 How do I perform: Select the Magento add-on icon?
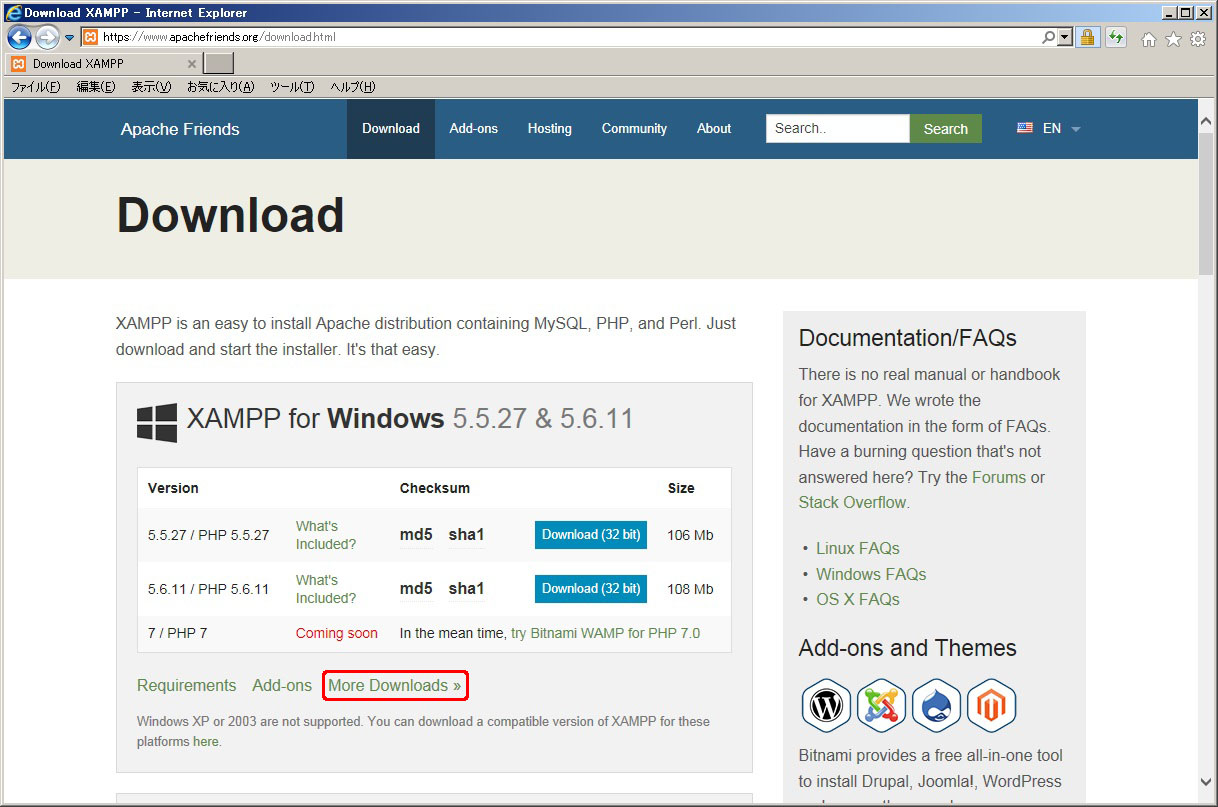coord(991,706)
